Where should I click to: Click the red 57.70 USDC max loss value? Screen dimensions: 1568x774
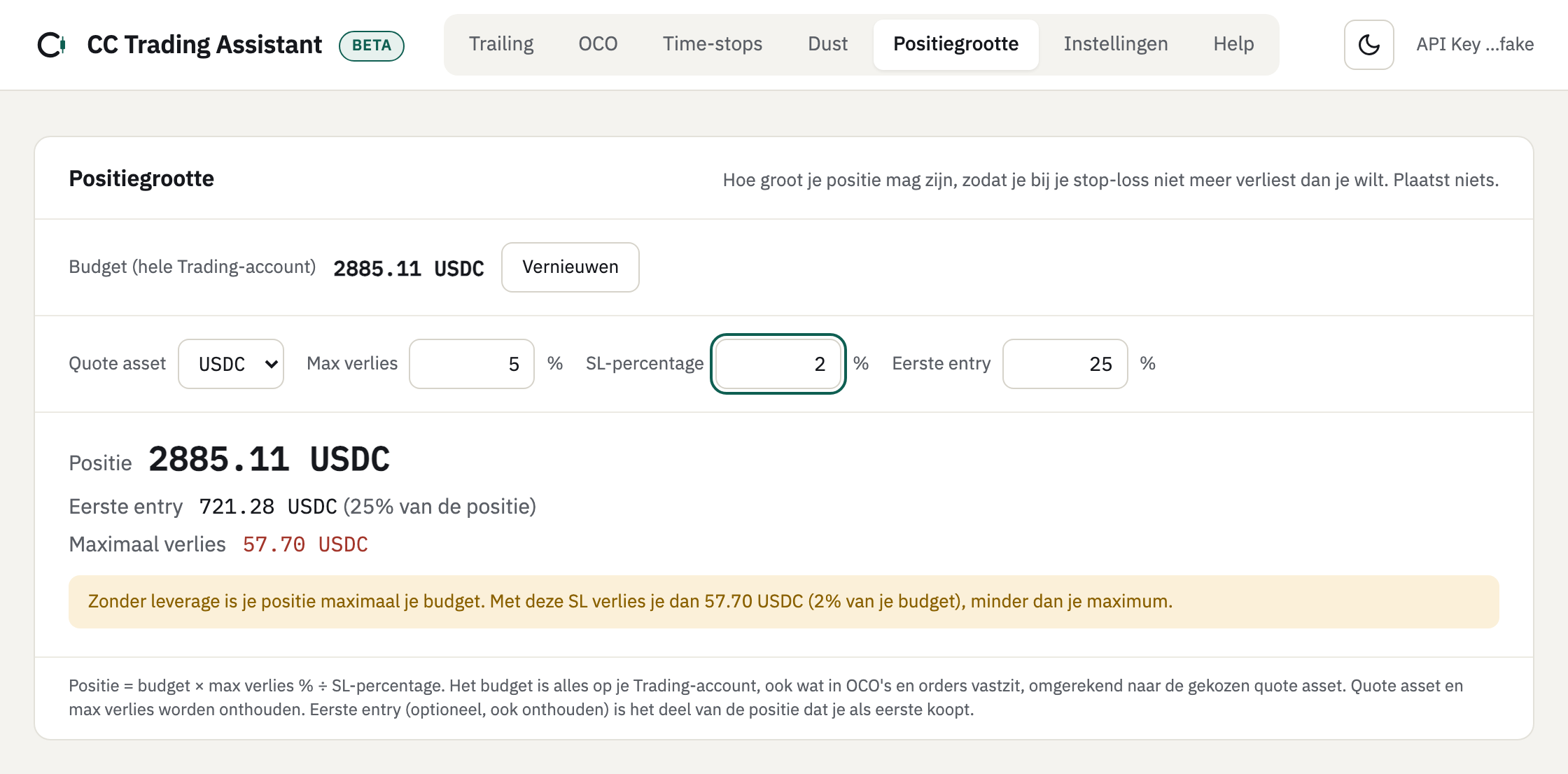pyautogui.click(x=305, y=544)
